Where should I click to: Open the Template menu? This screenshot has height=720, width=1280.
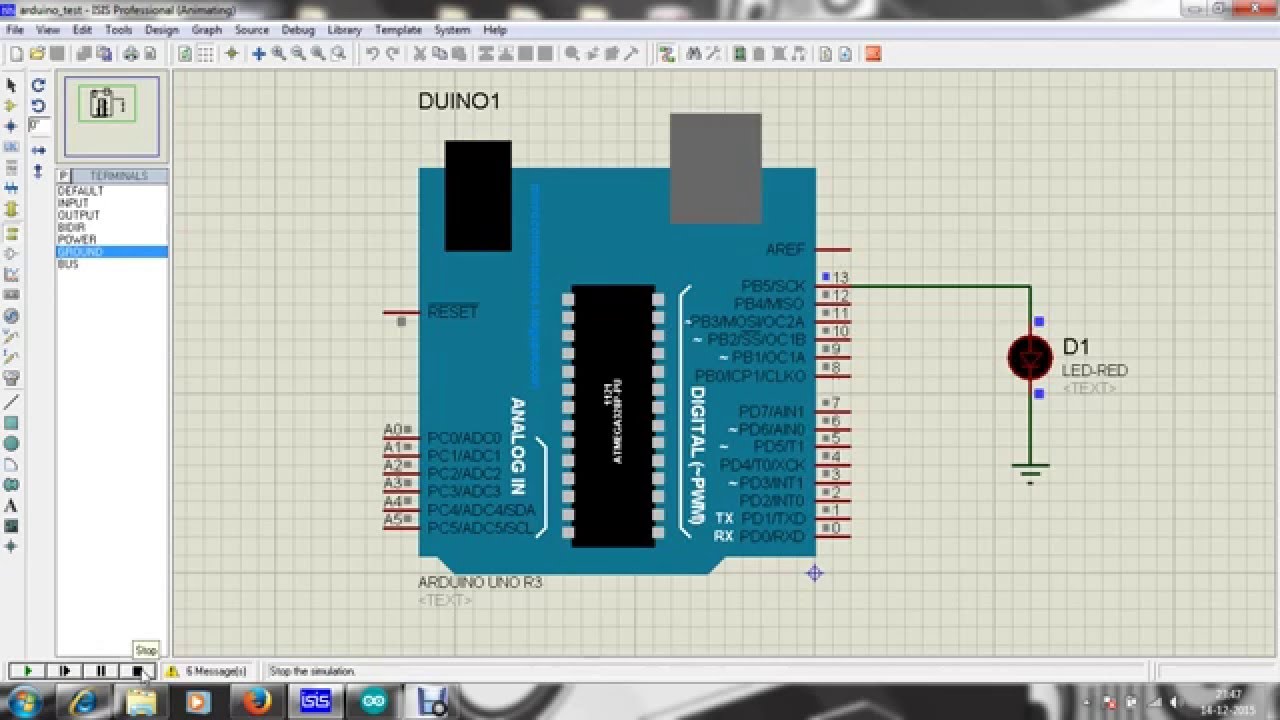tap(398, 30)
